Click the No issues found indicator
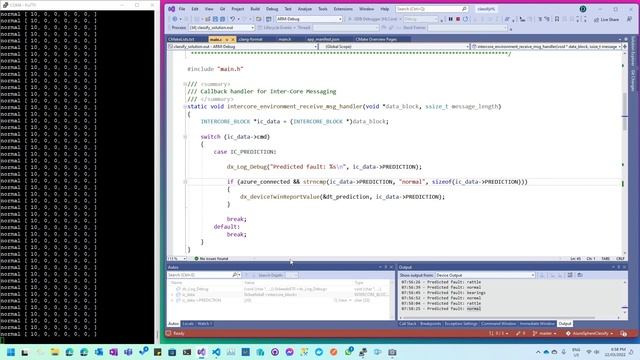This screenshot has width=640, height=360. (211, 258)
